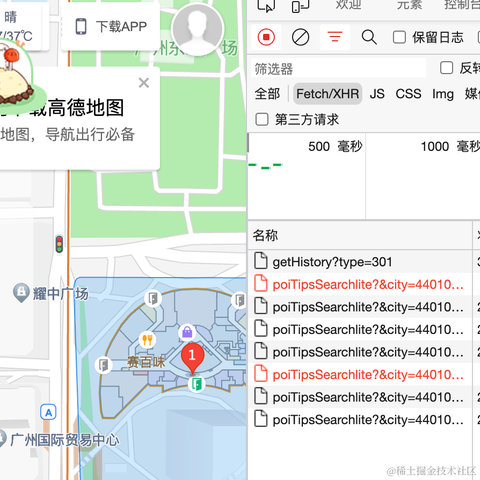Select the Fetch/XHR filter
Viewport: 480px width, 480px height.
coord(328,94)
